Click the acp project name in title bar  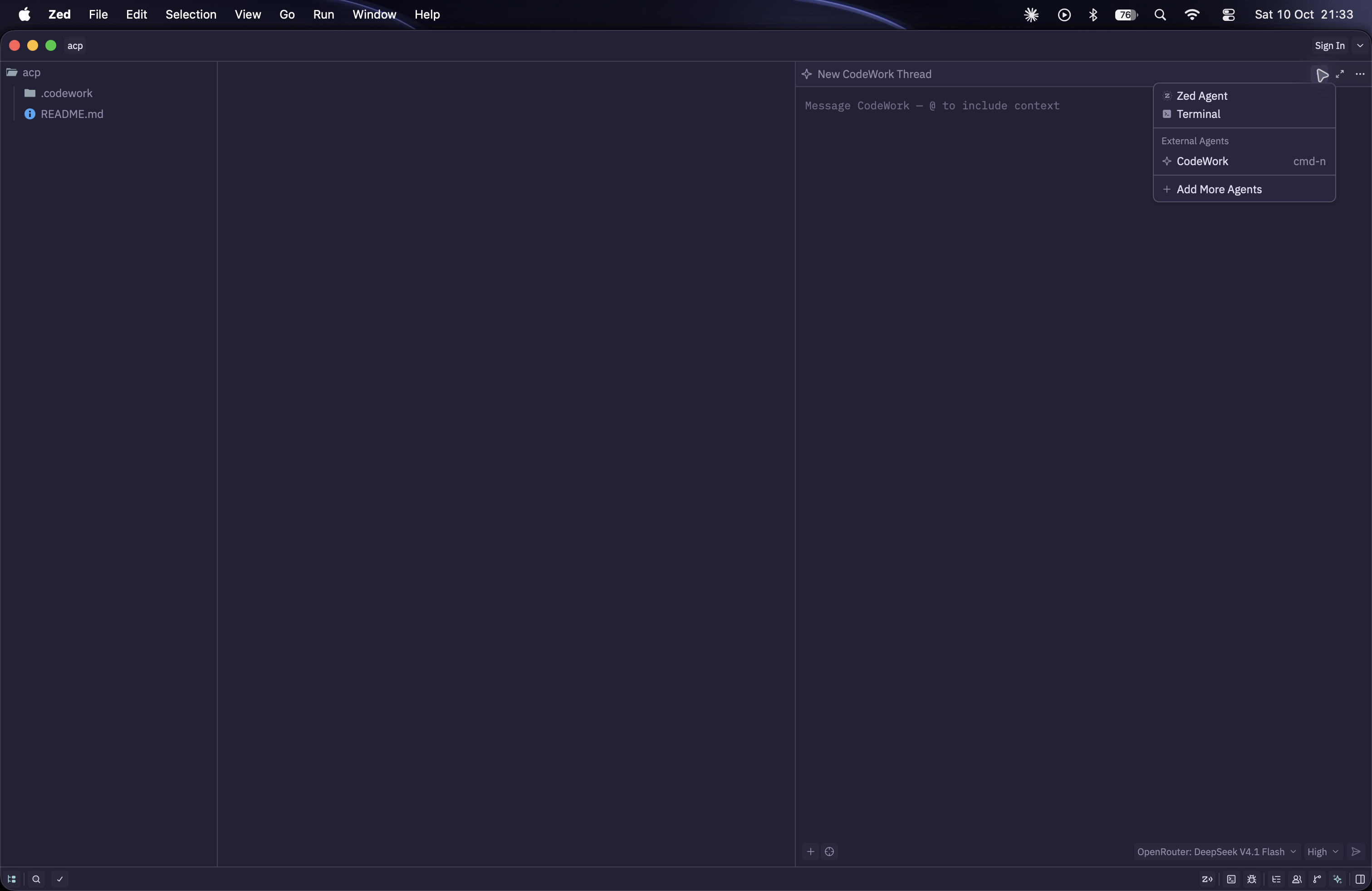point(75,45)
